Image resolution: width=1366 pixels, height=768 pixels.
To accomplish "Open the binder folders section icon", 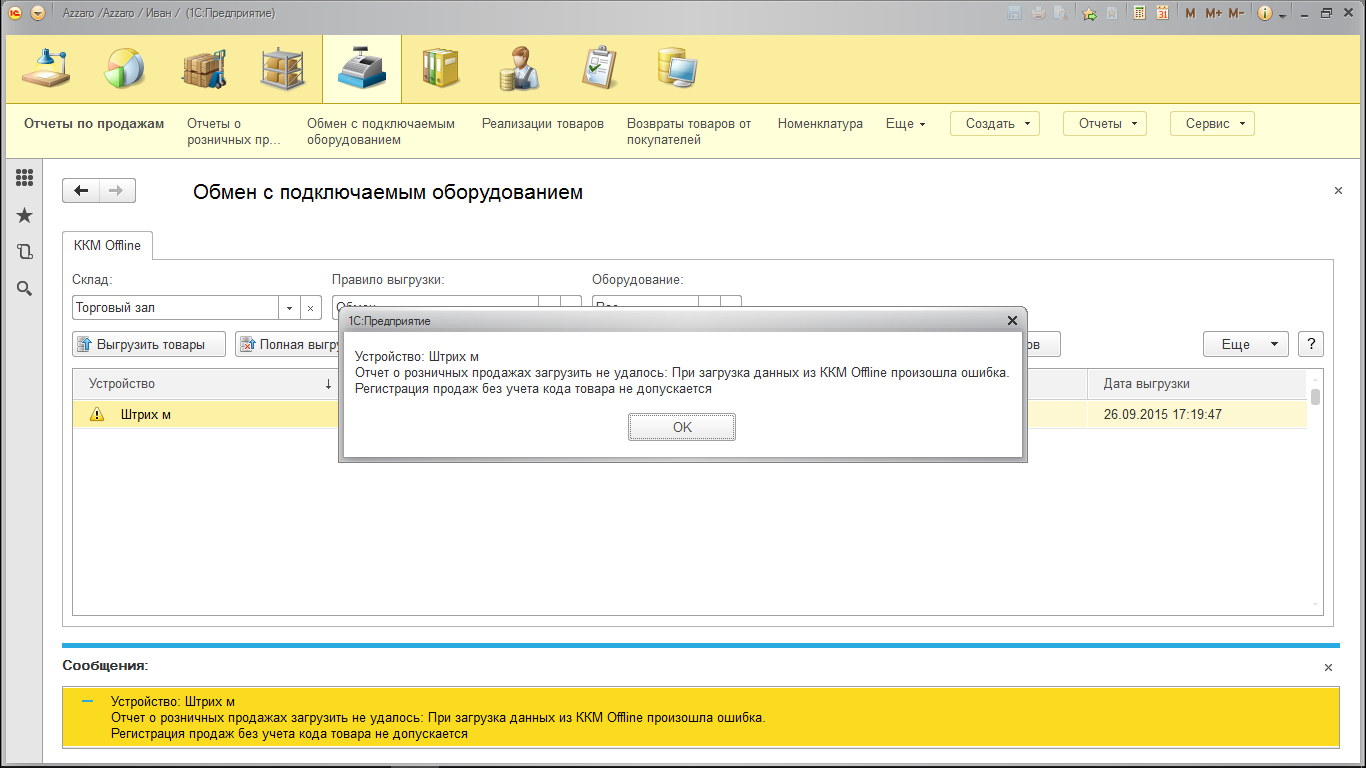I will [x=440, y=69].
